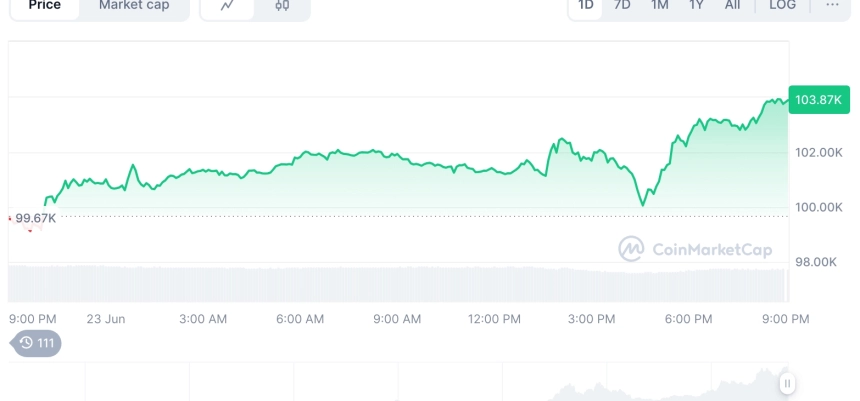Screen dimensions: 860x401
Task: Select the 1Y time range
Action: tap(696, 5)
